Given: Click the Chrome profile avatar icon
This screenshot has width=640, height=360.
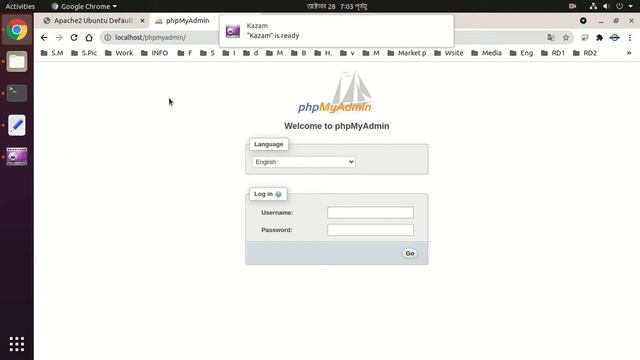Looking at the screenshot, I should [614, 38].
